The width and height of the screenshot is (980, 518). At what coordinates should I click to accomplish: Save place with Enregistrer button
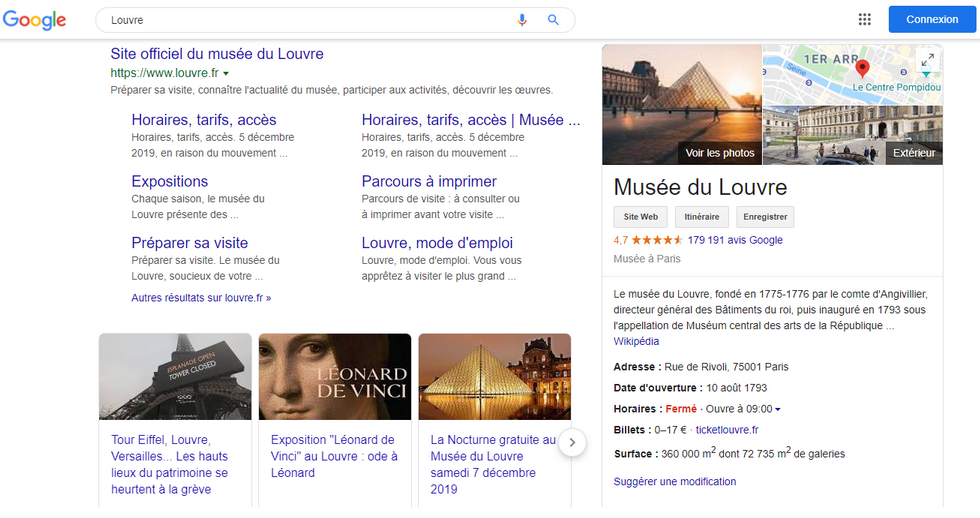pos(765,217)
